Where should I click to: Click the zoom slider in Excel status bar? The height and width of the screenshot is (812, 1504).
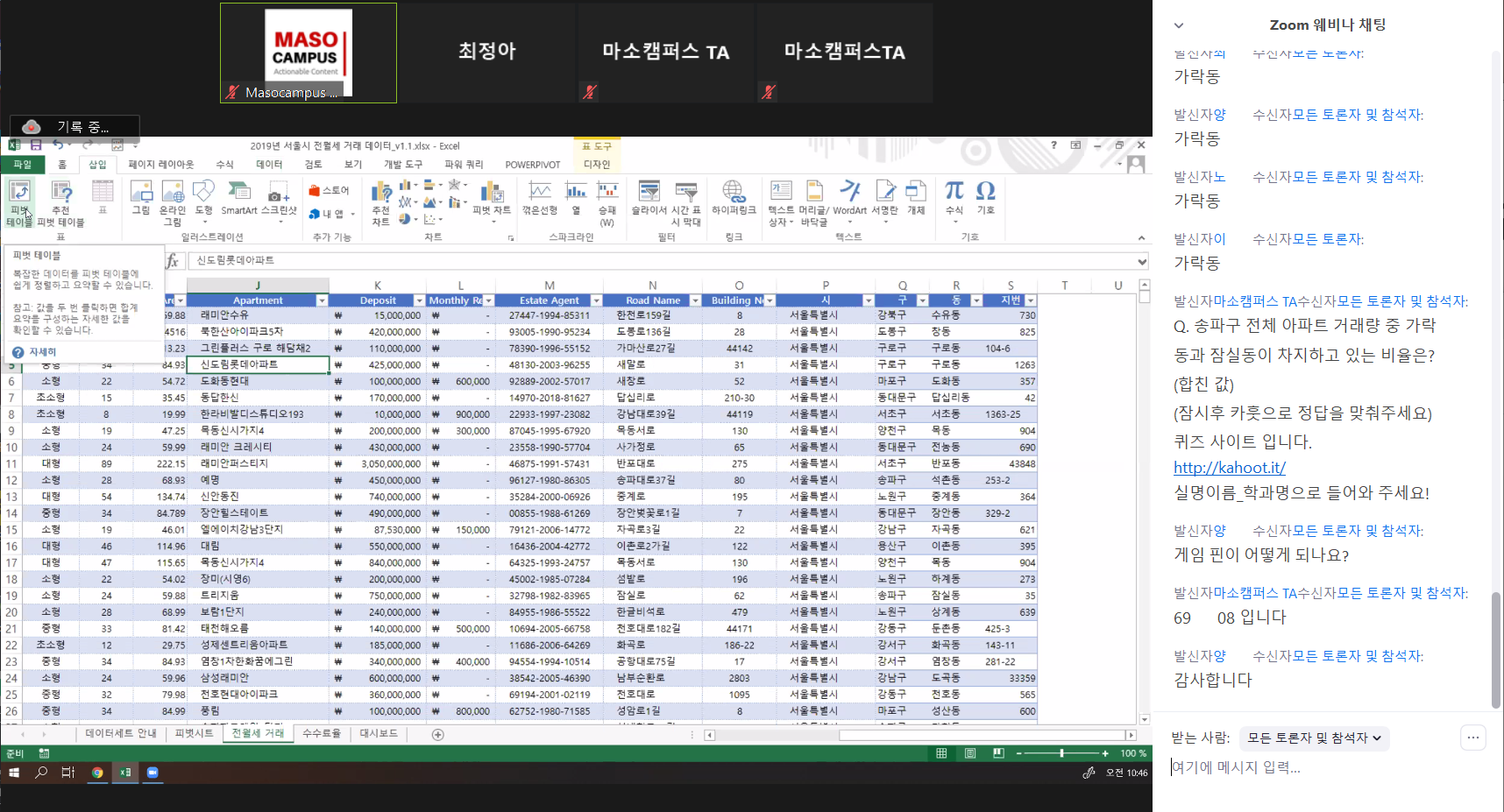click(1061, 753)
